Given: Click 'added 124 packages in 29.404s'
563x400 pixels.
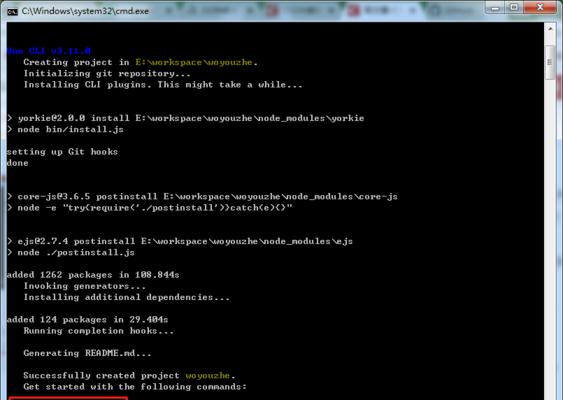Looking at the screenshot, I should (88, 320).
